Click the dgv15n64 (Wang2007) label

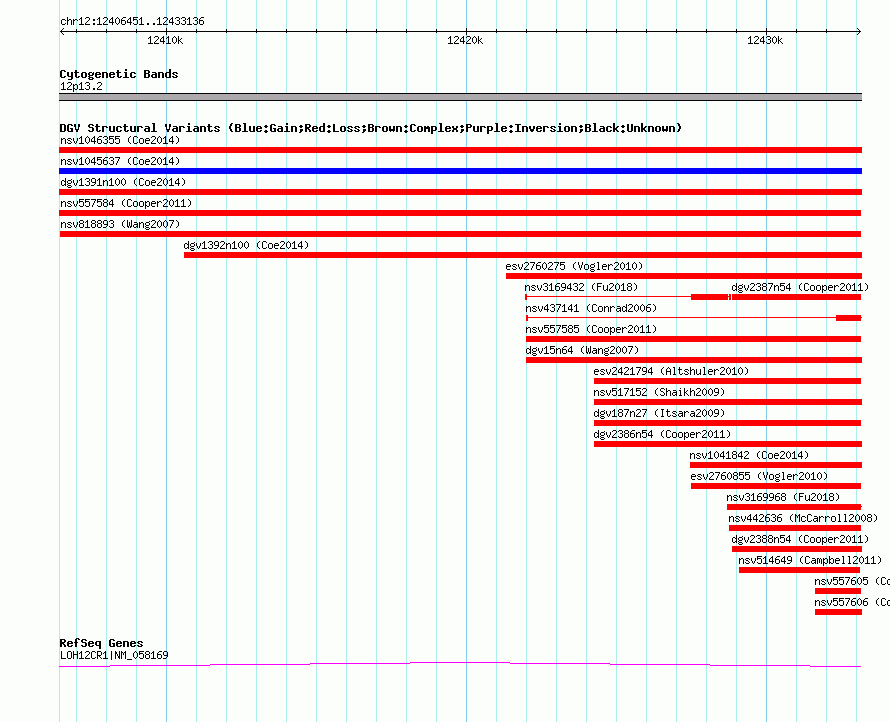[x=582, y=350]
